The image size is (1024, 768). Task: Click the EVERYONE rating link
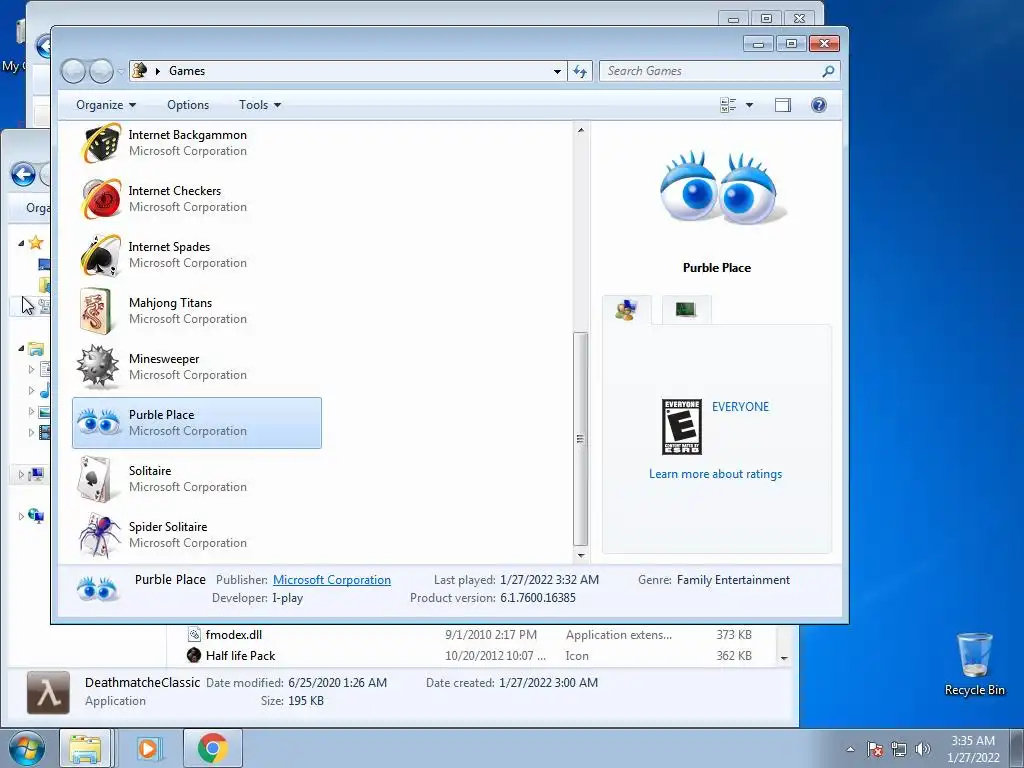[740, 406]
